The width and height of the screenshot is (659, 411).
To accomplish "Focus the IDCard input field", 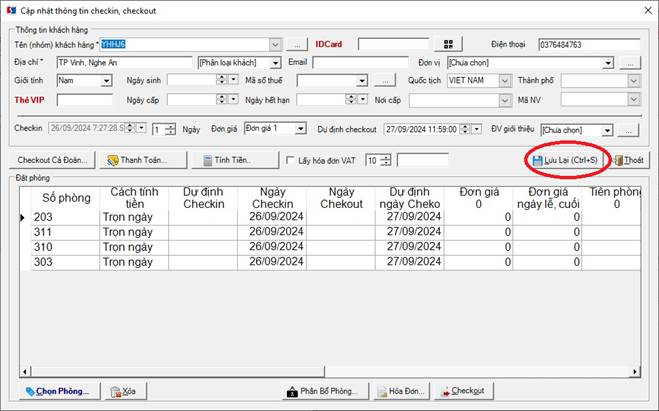I will (x=393, y=45).
